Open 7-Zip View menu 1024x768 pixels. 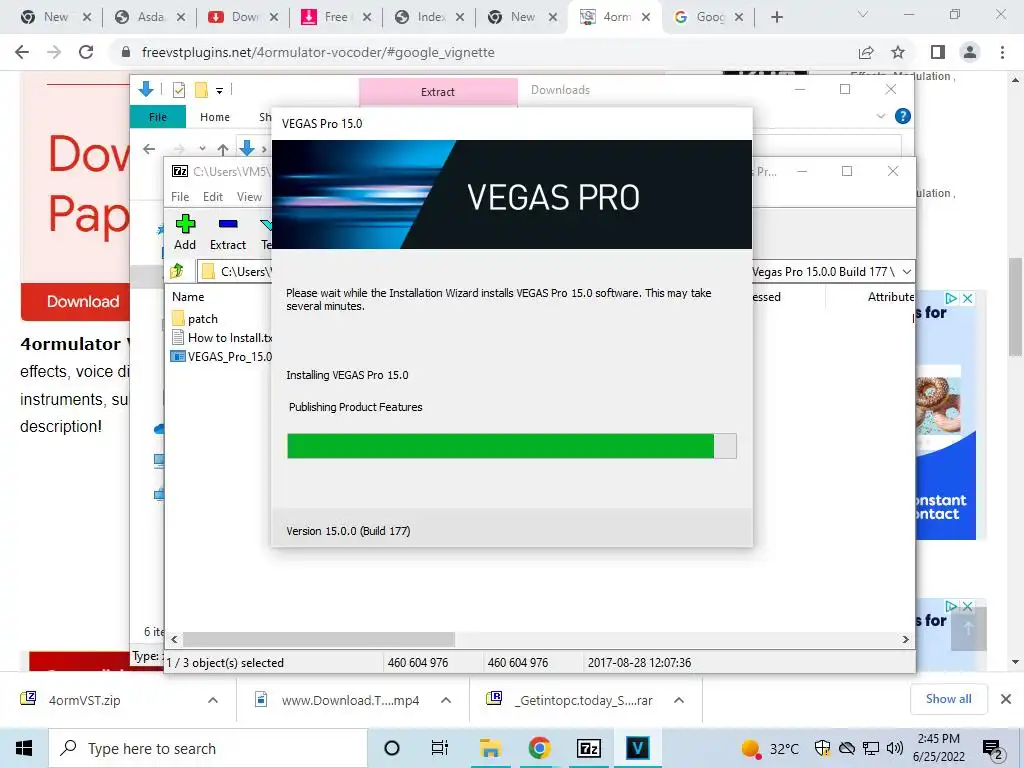pos(249,197)
